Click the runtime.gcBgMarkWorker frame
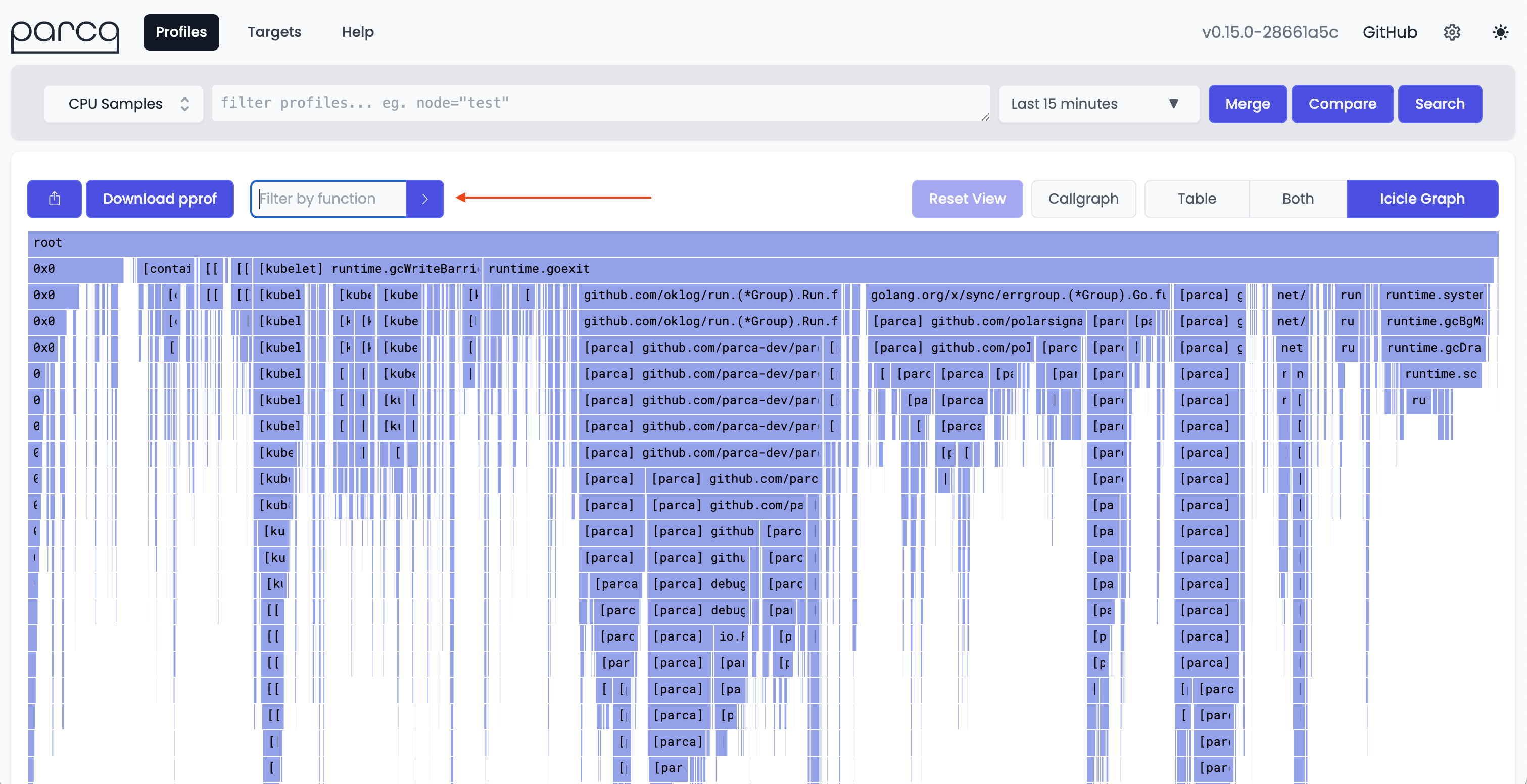Screen dimensions: 1527x784 1435,321
